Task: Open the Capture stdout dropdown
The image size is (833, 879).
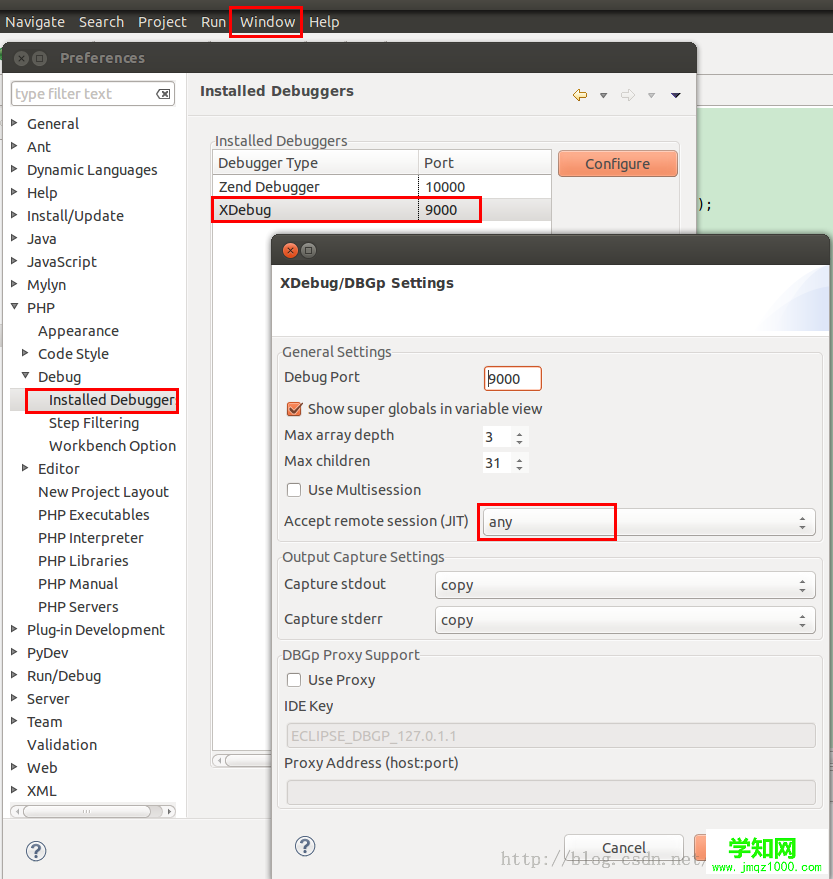Action: coord(625,585)
